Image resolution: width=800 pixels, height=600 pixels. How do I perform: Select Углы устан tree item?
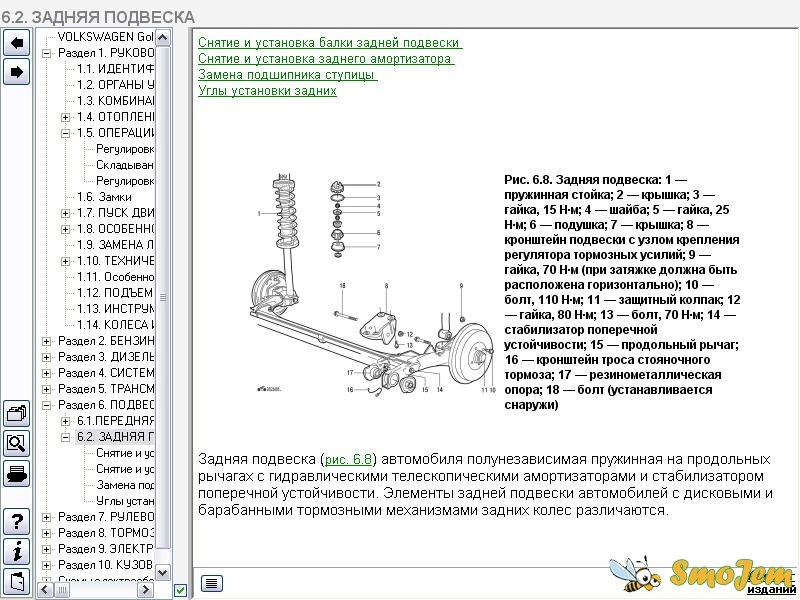(124, 501)
